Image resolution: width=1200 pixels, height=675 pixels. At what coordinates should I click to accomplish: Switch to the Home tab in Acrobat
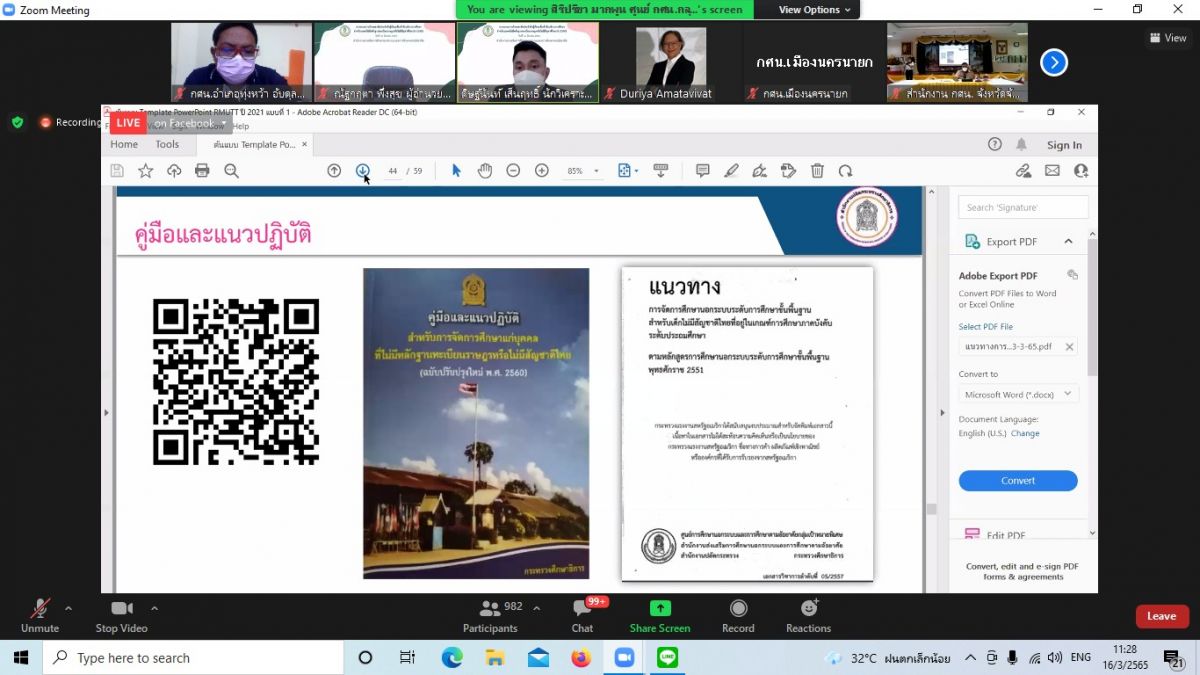pyautogui.click(x=124, y=145)
